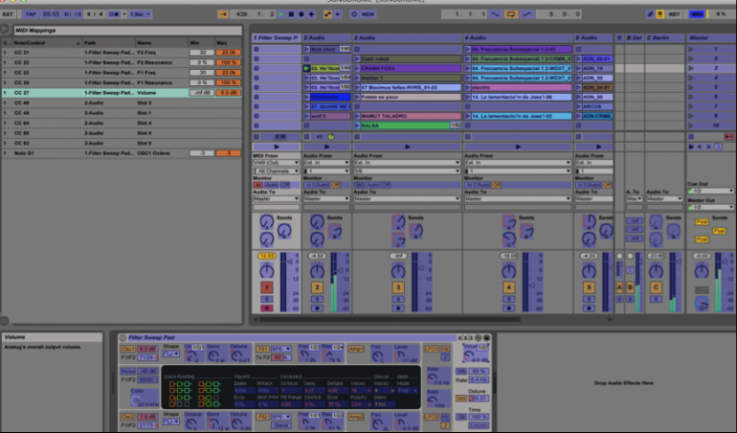The width and height of the screenshot is (737, 433).
Task: Click Save Preset icon on device title bar
Action: click(487, 338)
